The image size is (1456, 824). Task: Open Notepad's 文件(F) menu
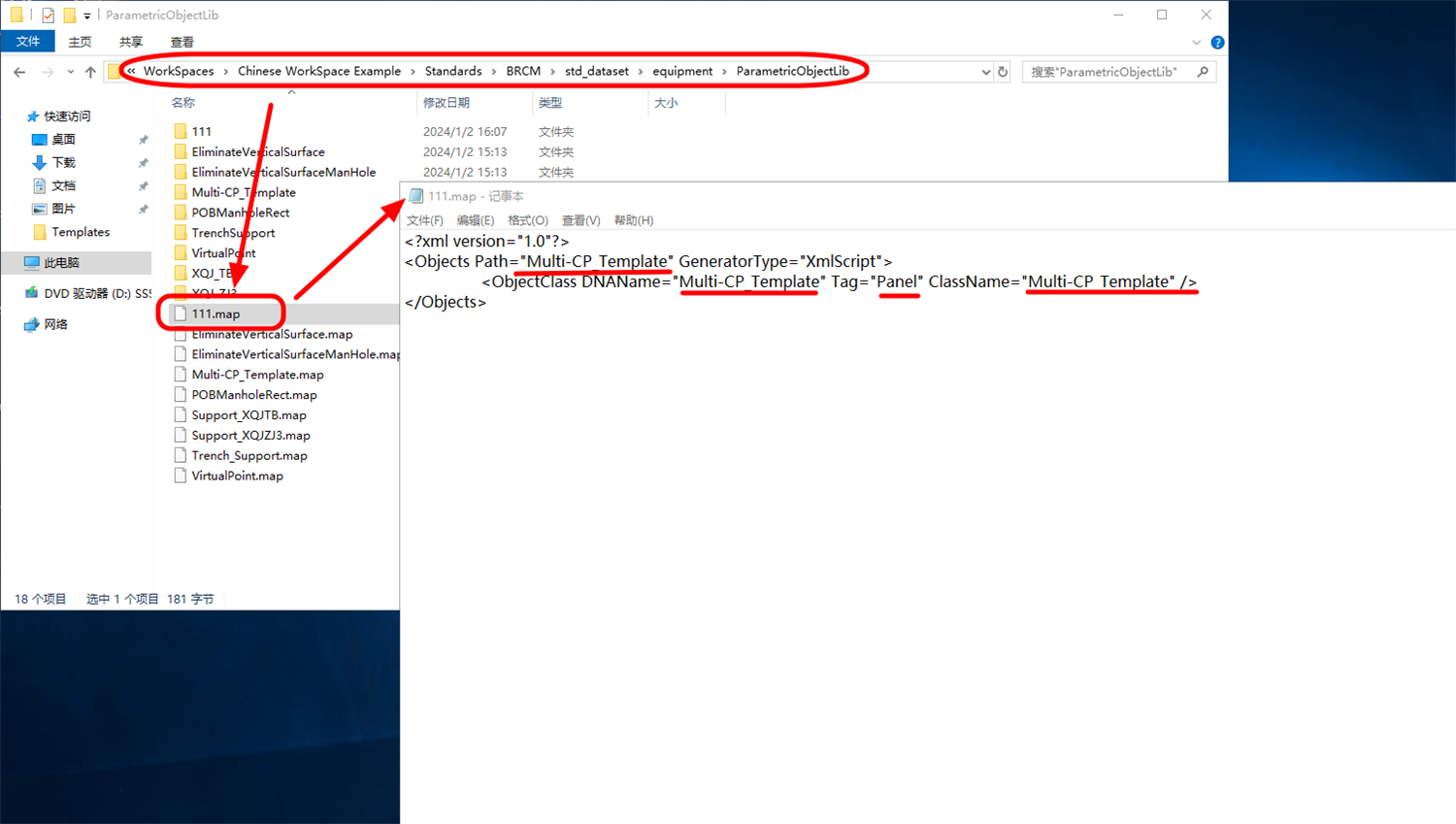(x=425, y=220)
